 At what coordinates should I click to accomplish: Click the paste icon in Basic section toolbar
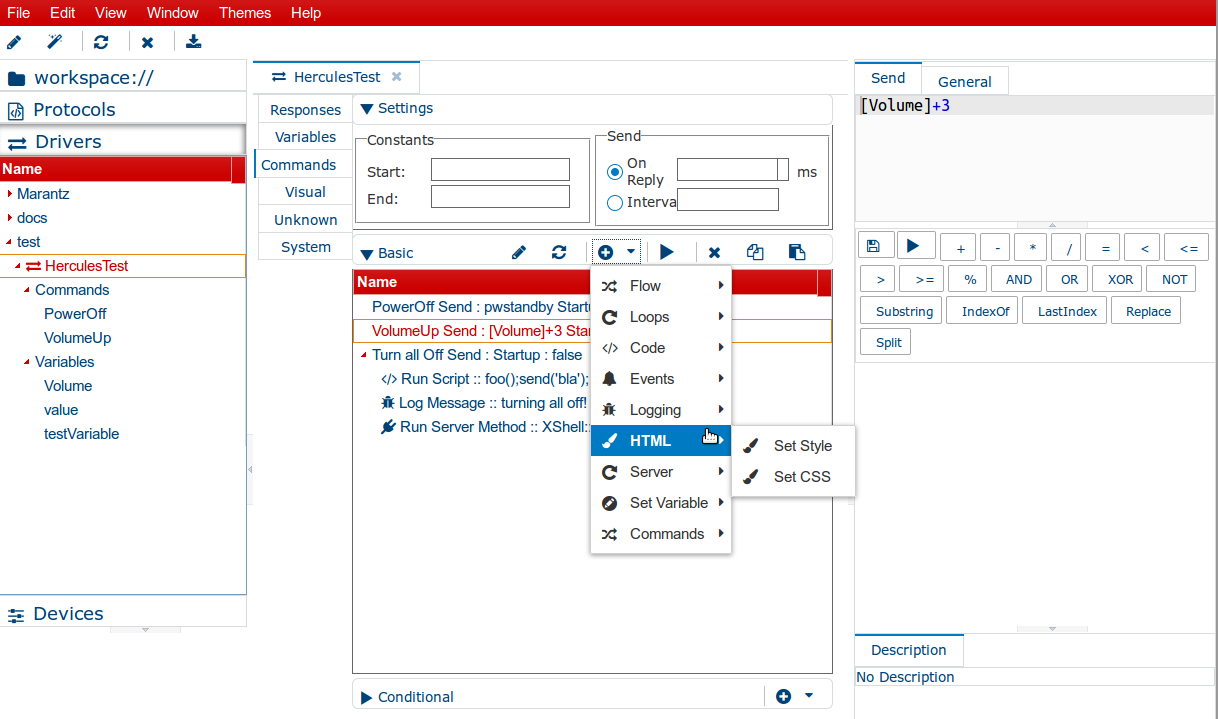tap(797, 253)
